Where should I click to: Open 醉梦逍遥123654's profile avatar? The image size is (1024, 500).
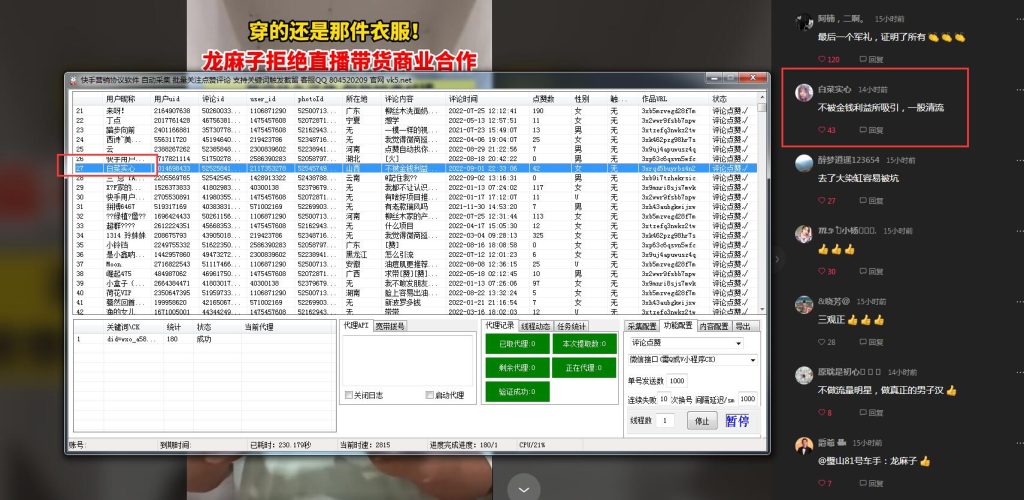(x=804, y=163)
